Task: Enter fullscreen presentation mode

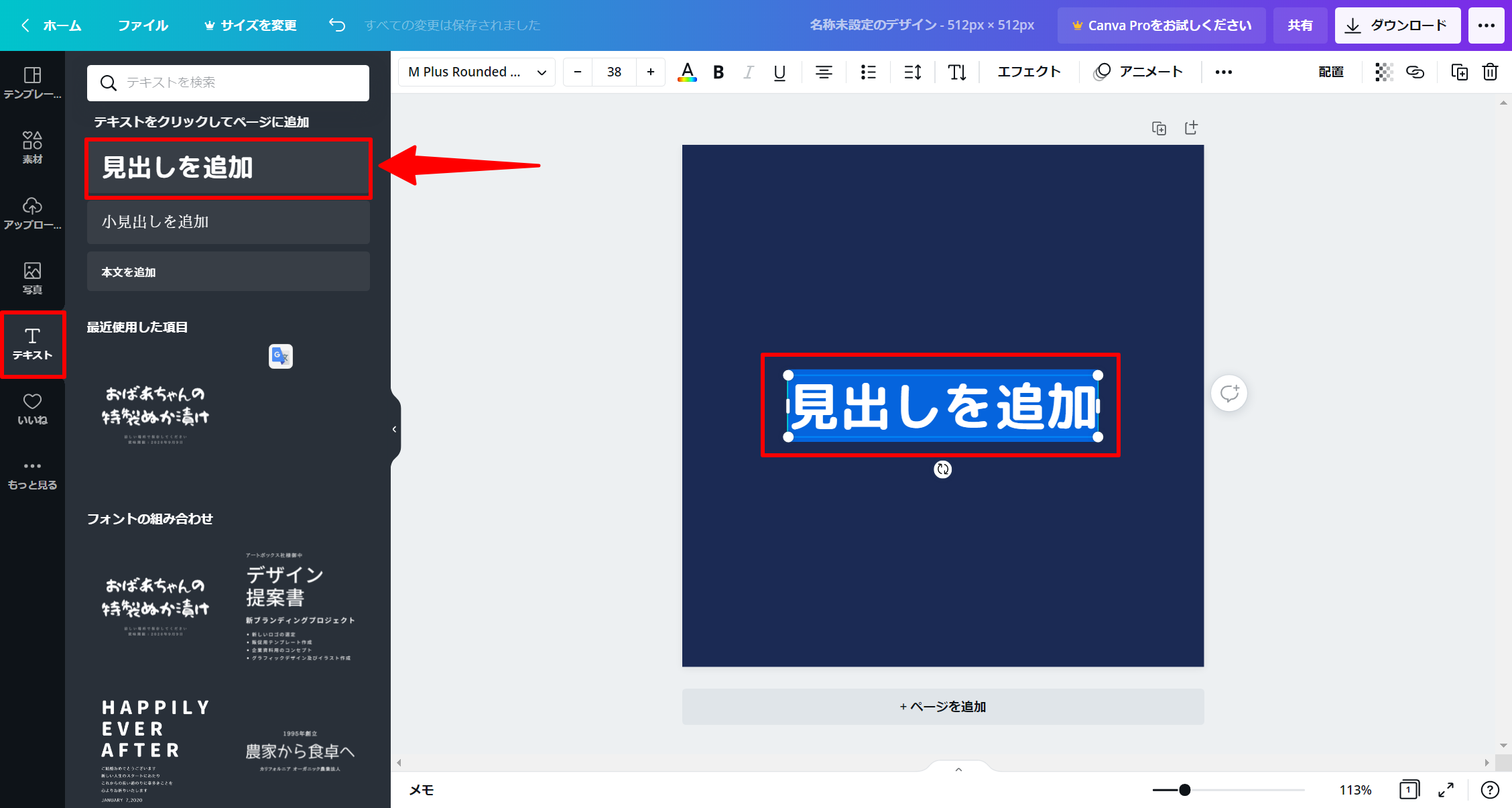Action: [x=1446, y=790]
